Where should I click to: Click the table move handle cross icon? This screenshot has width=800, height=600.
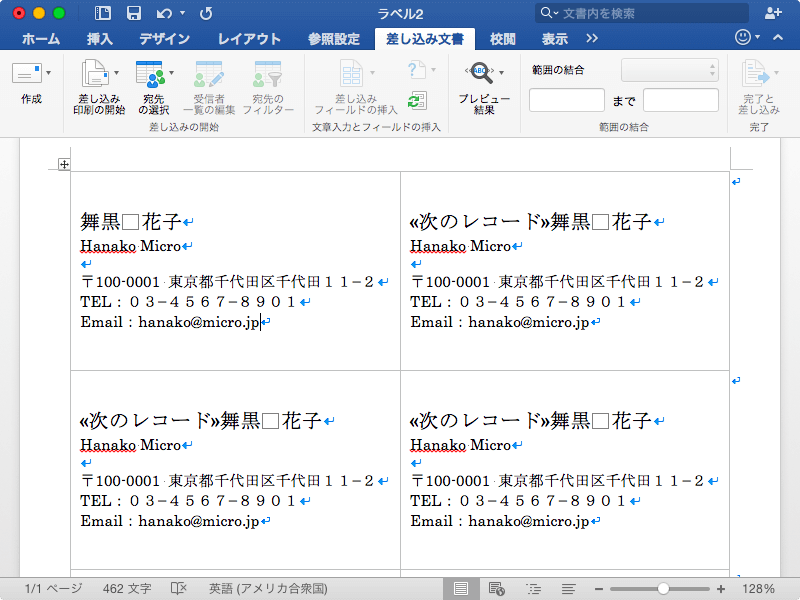pyautogui.click(x=64, y=164)
